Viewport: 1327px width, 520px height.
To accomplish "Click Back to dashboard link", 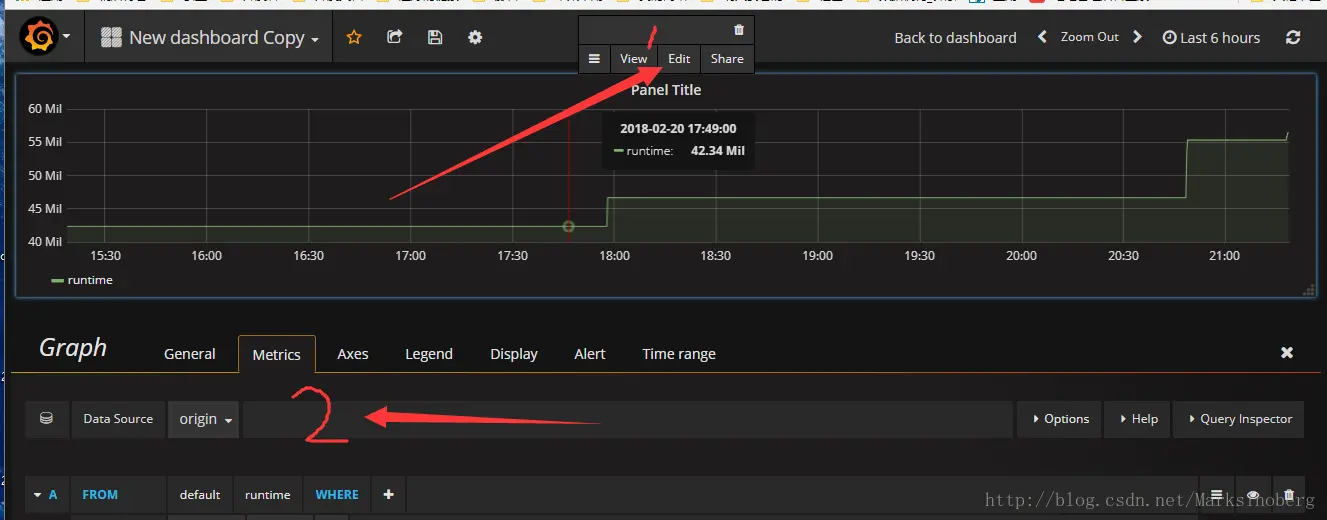I will tap(955, 38).
